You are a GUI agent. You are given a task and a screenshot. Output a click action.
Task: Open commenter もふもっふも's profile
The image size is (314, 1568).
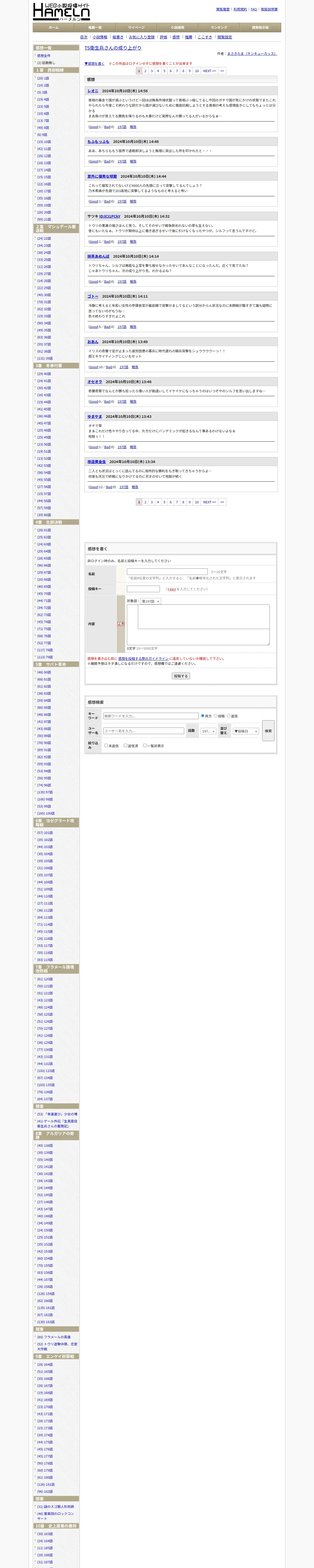click(x=98, y=141)
